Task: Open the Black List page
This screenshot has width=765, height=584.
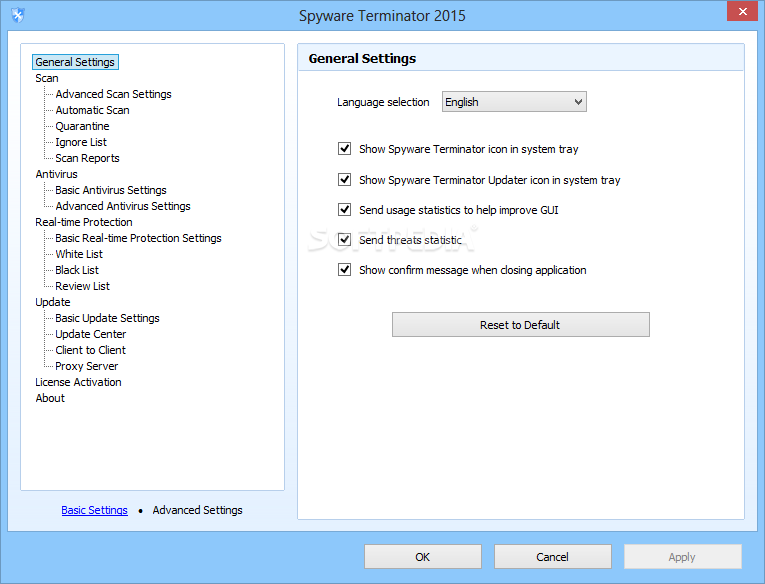Action: 77,270
